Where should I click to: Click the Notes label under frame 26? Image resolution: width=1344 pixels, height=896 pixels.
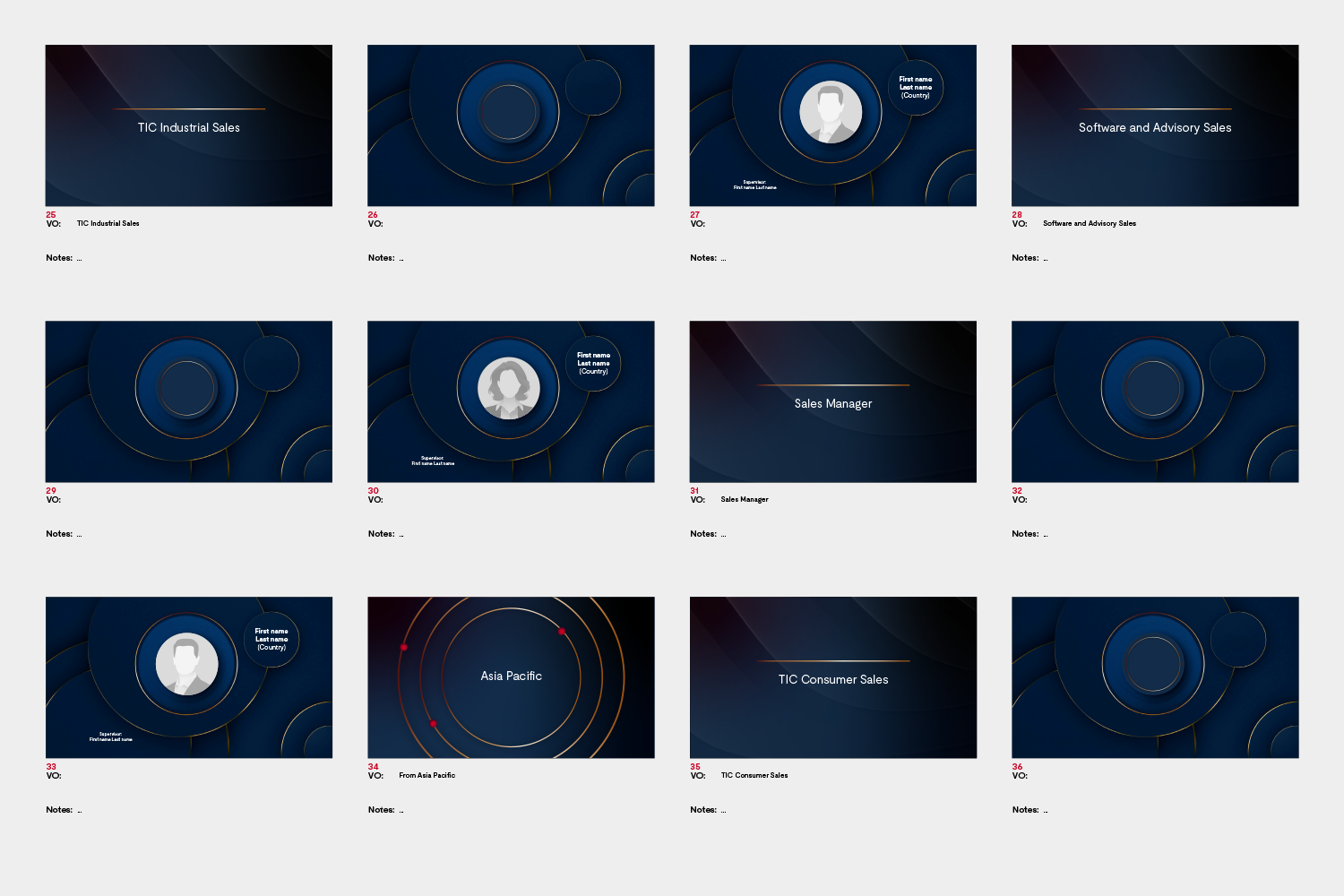pyautogui.click(x=381, y=258)
